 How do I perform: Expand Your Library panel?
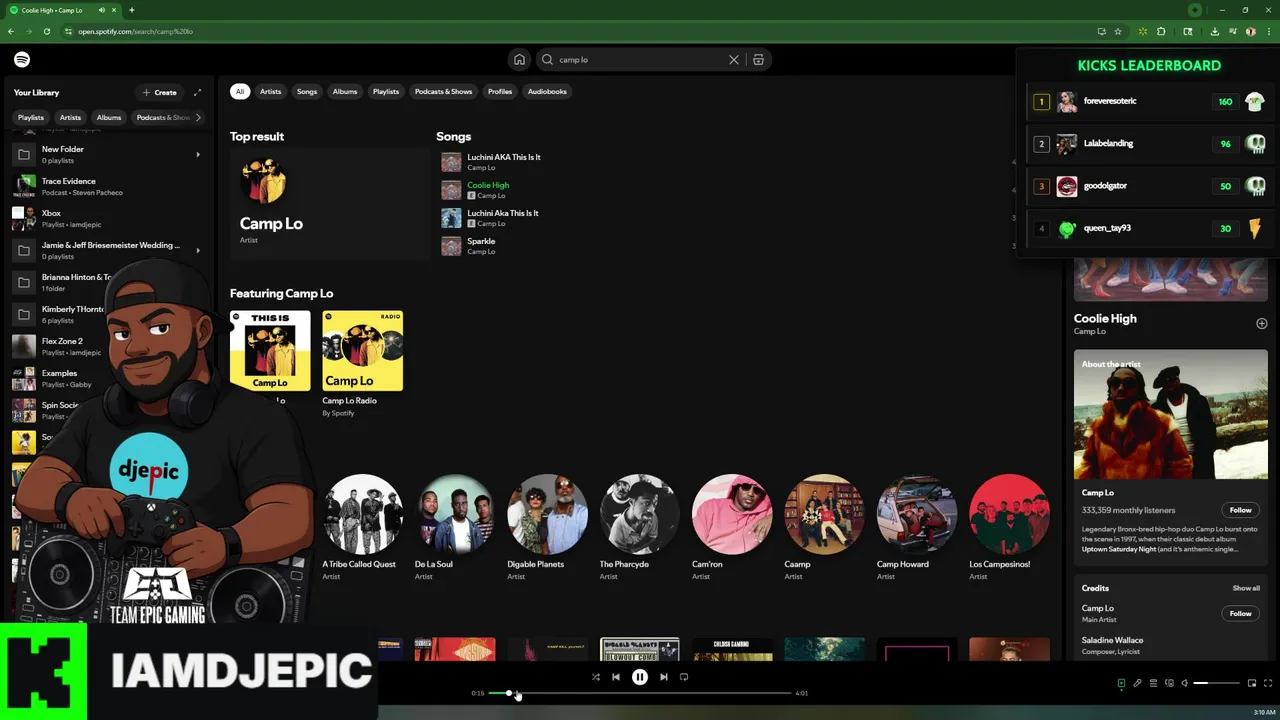click(197, 92)
